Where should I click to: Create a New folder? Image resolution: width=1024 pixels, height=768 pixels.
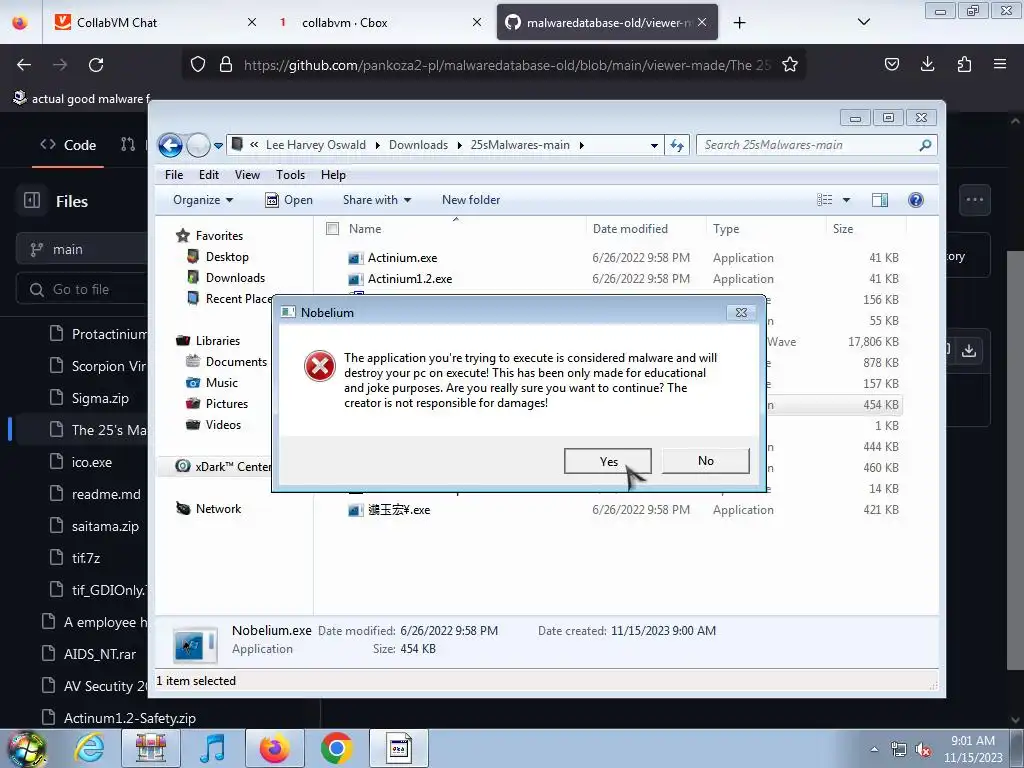click(471, 200)
